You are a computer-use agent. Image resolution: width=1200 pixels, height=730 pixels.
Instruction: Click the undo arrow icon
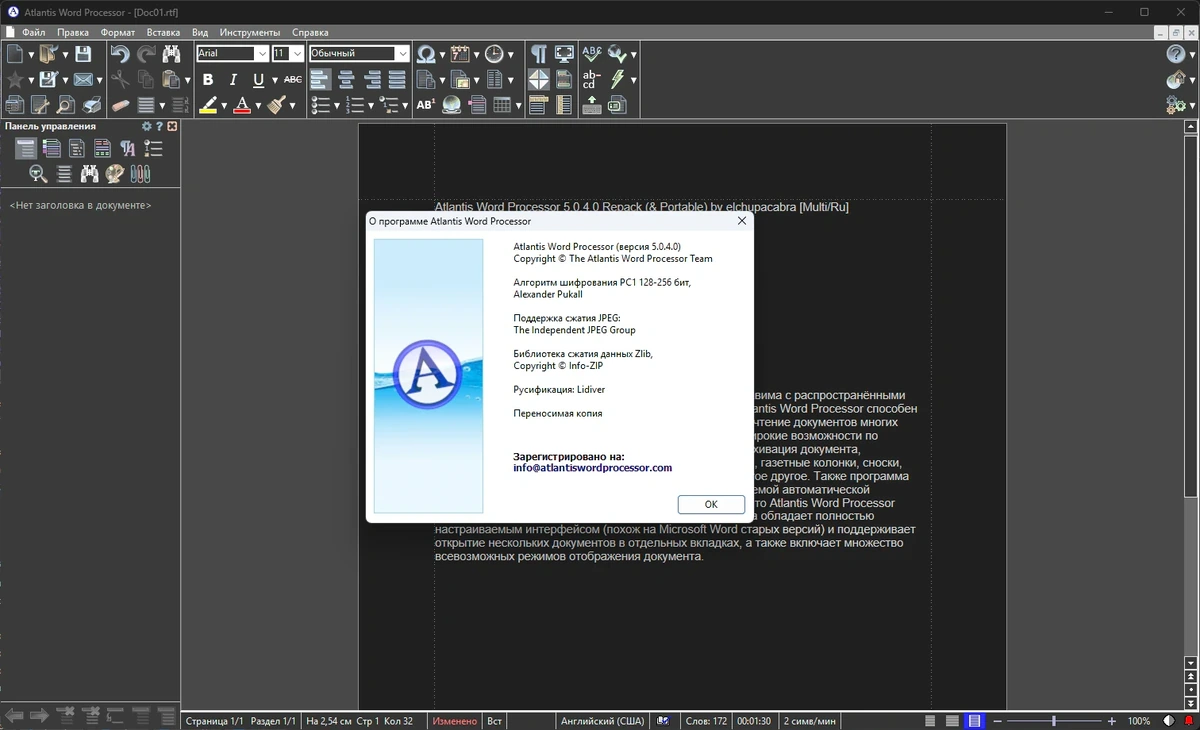click(x=120, y=54)
